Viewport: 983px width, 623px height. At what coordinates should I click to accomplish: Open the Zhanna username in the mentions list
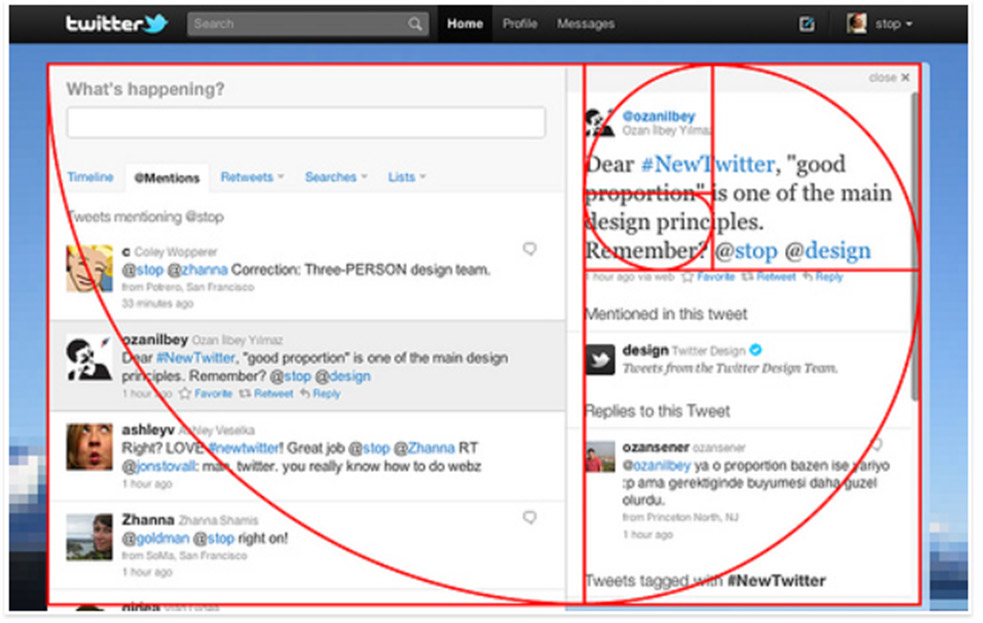click(x=148, y=520)
